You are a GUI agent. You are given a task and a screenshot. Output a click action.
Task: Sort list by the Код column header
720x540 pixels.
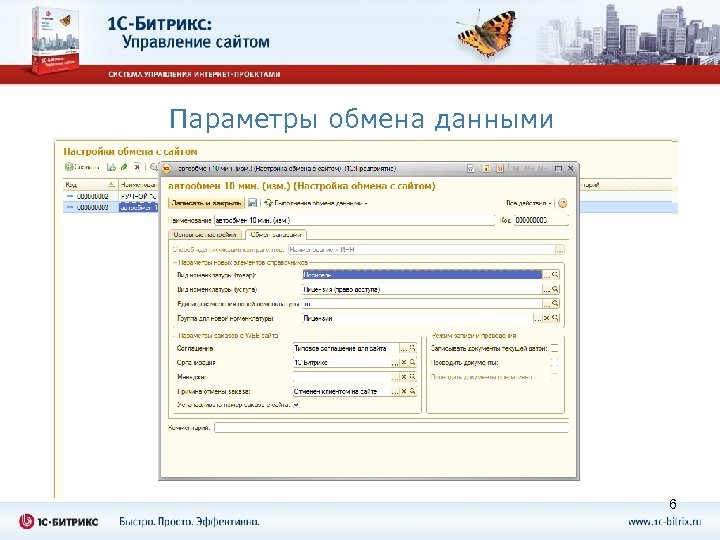[90, 185]
